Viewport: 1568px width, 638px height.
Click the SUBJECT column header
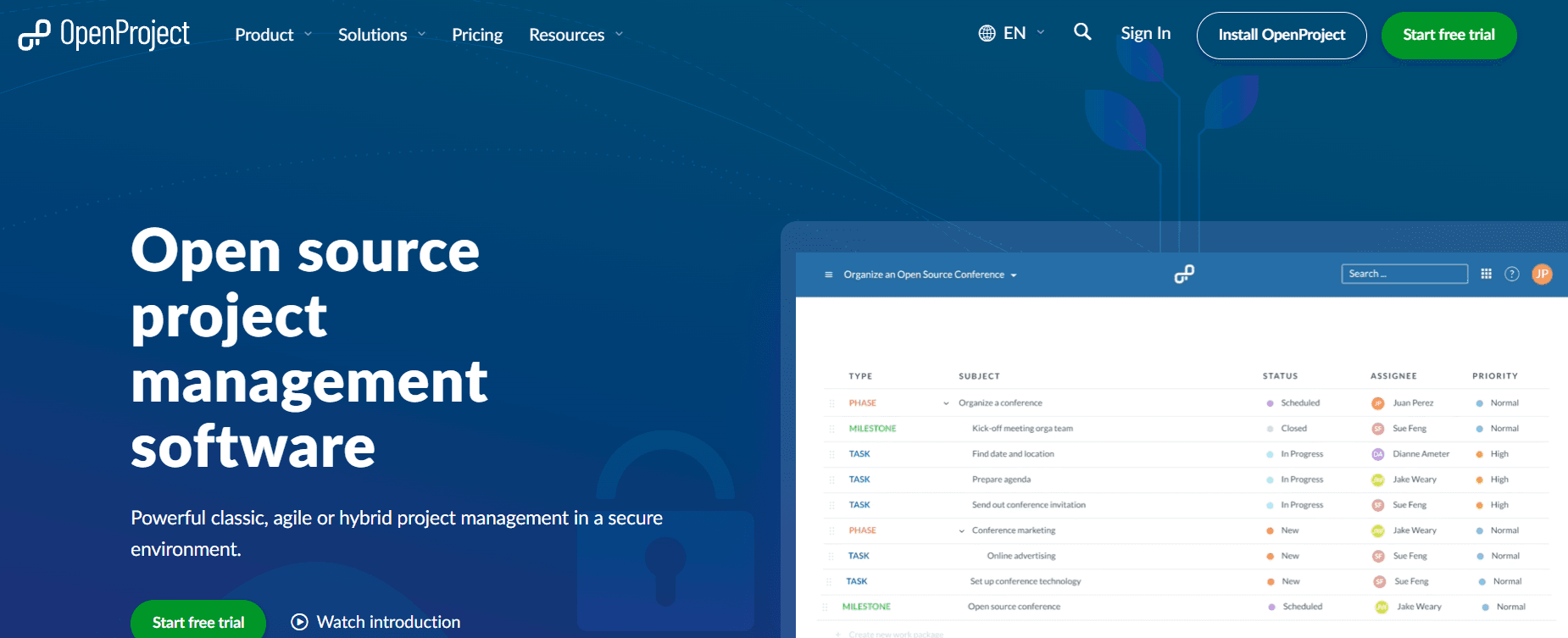[979, 376]
